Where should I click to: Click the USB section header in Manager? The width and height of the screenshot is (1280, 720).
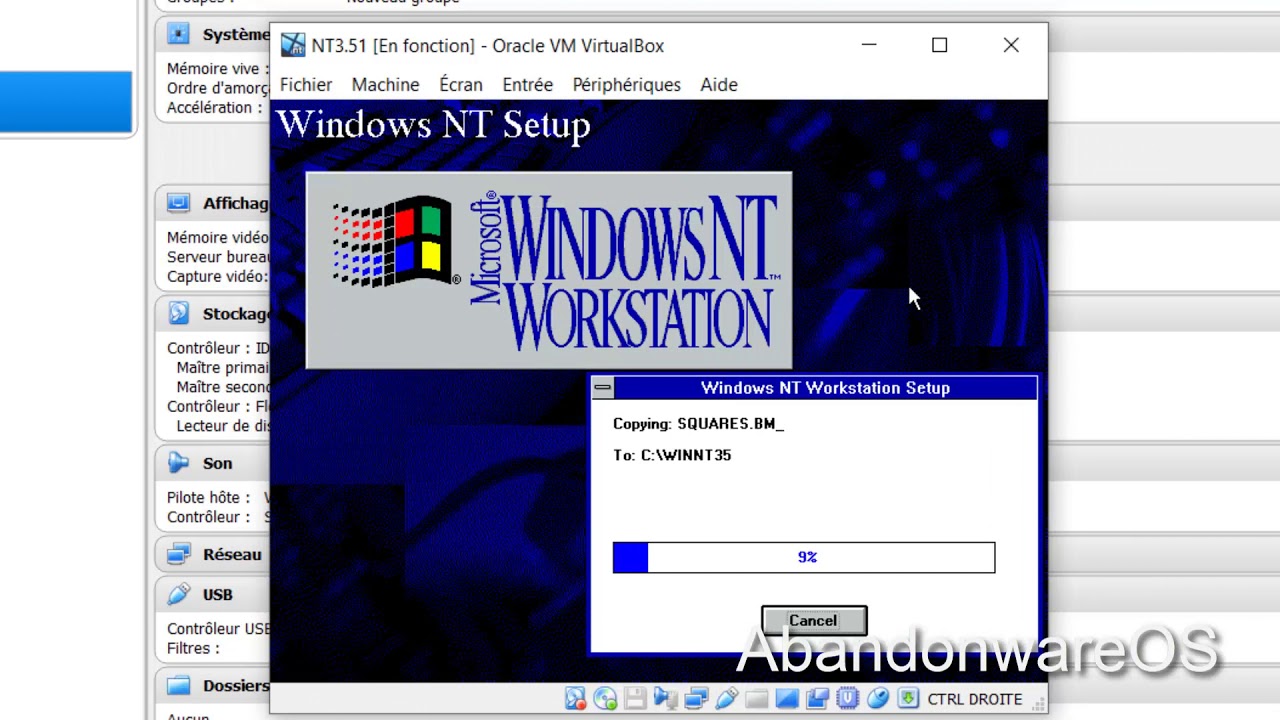pos(217,594)
